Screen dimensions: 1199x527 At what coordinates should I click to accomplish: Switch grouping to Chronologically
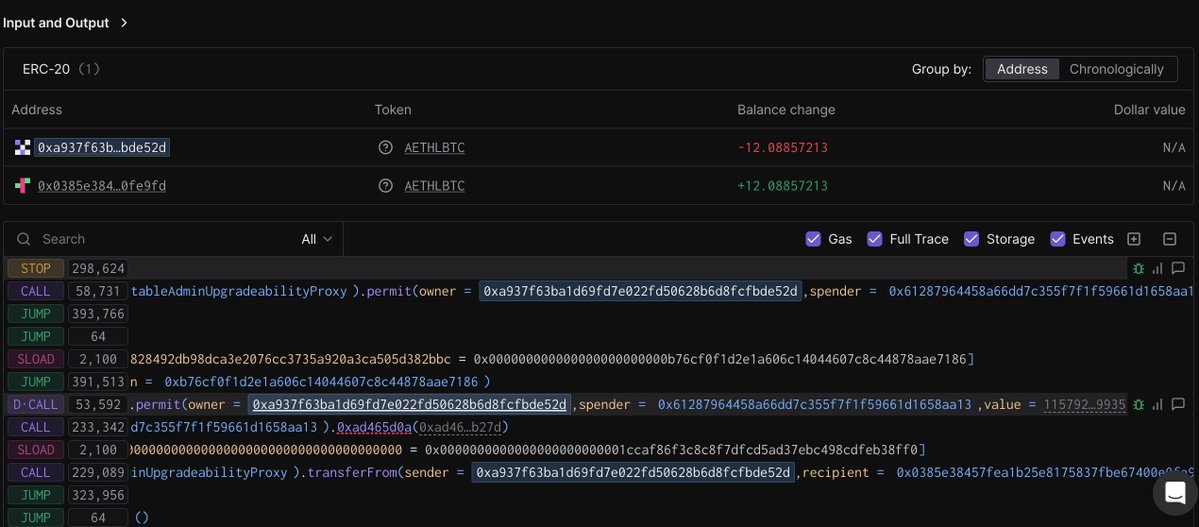click(1116, 69)
